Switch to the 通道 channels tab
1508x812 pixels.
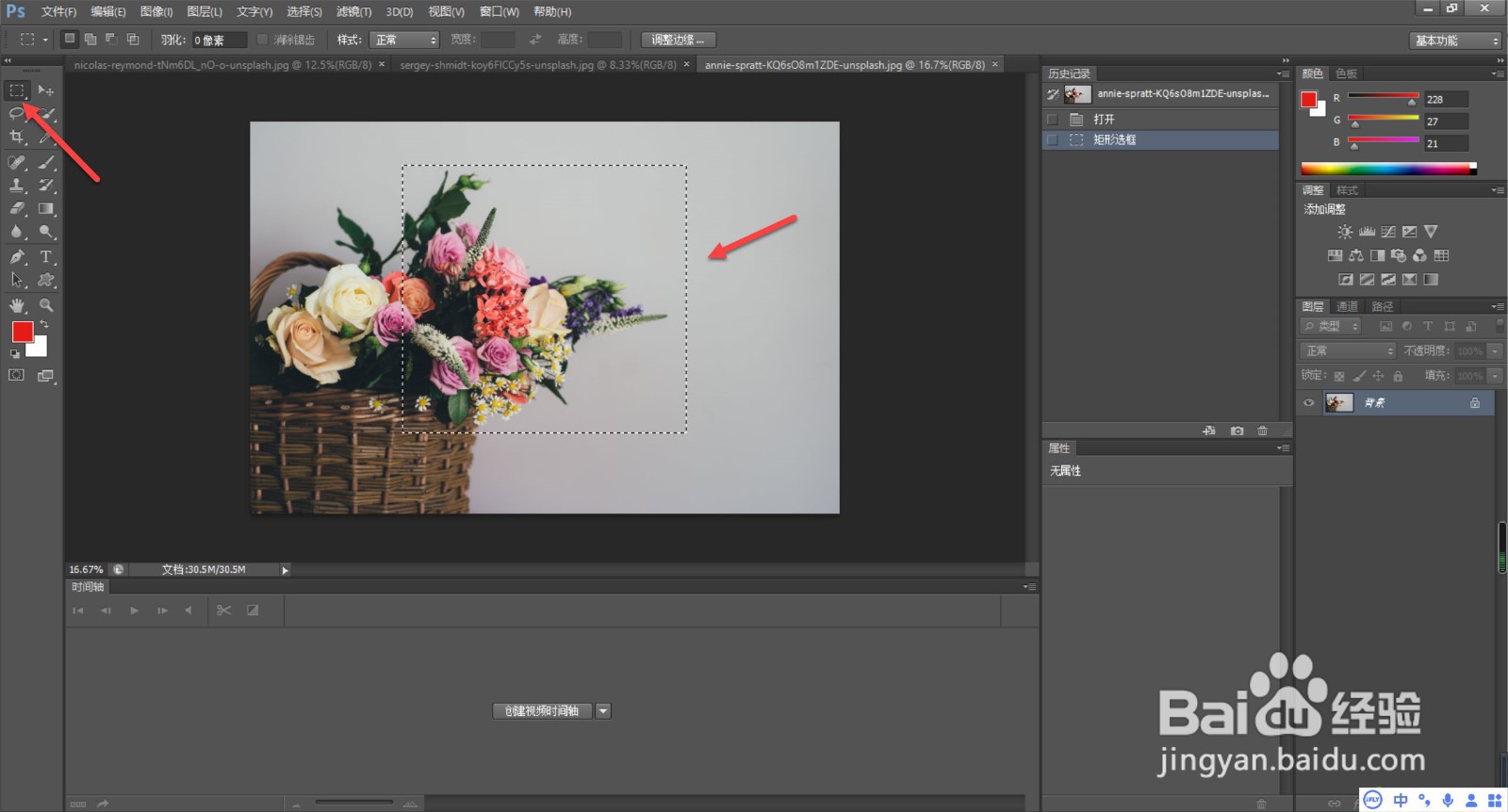point(1347,306)
